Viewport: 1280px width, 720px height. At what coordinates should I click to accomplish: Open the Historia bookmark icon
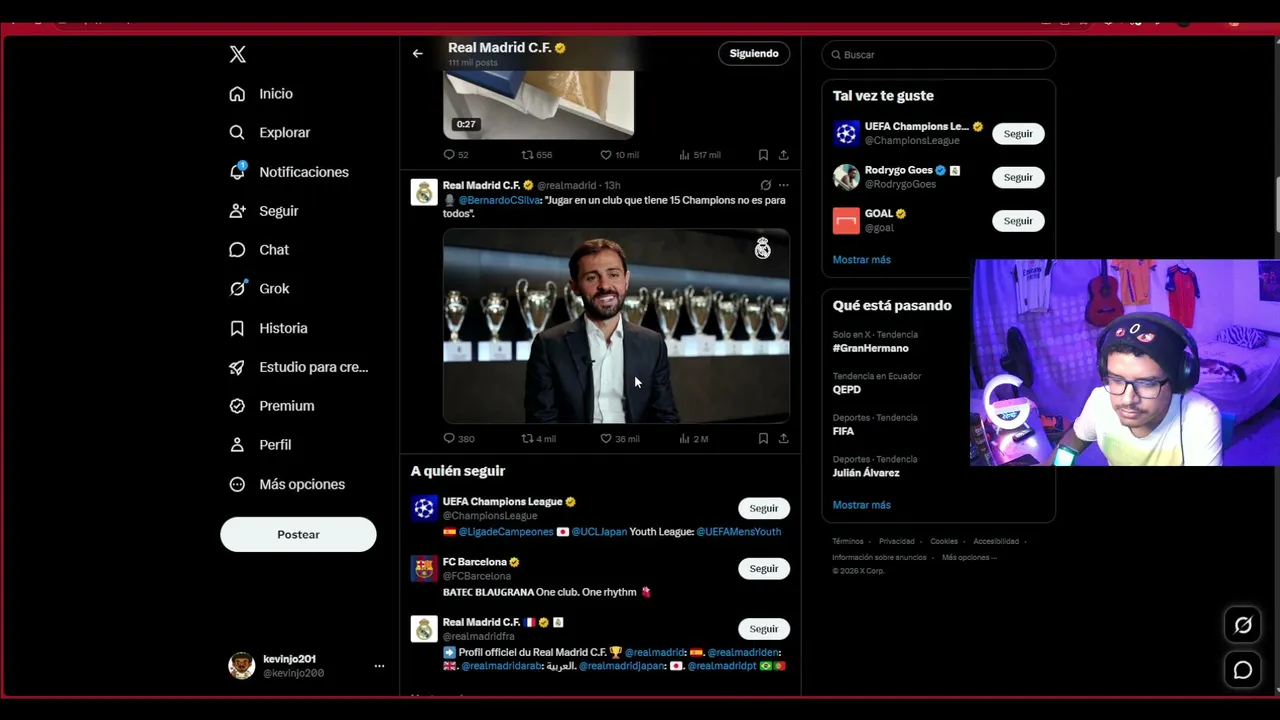(x=237, y=328)
